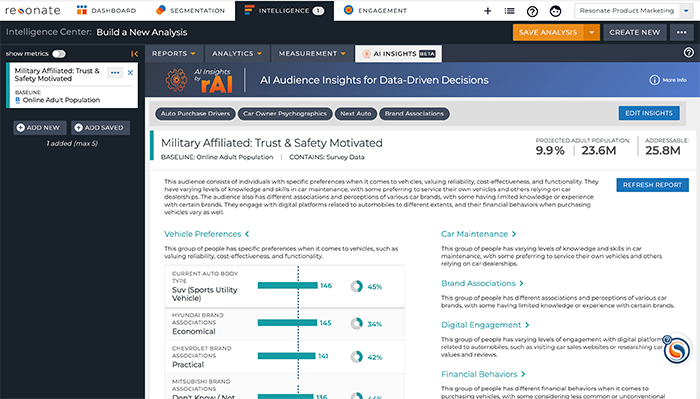
Task: Click Refresh Report button
Action: pos(652,185)
